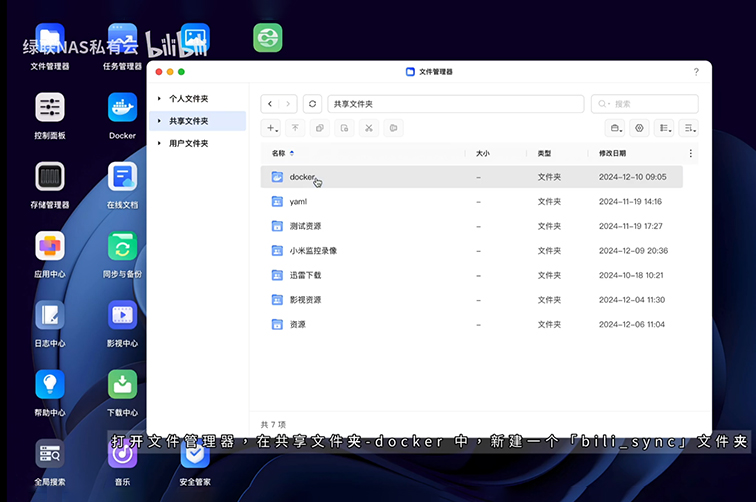This screenshot has height=502, width=756.
Task: Launch 存储管理器 storage manager
Action: pos(50,176)
